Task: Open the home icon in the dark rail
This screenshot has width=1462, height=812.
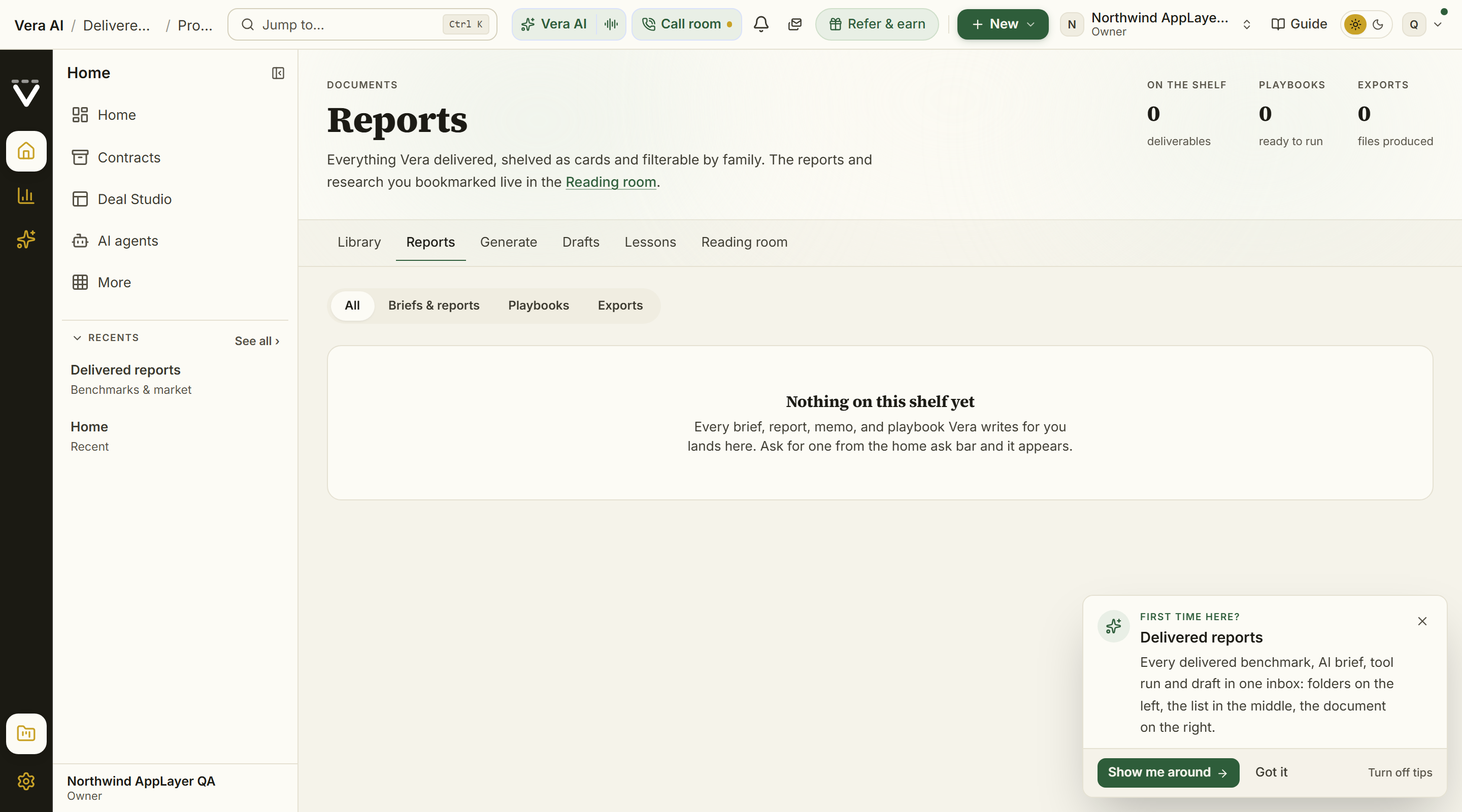Action: click(x=26, y=151)
